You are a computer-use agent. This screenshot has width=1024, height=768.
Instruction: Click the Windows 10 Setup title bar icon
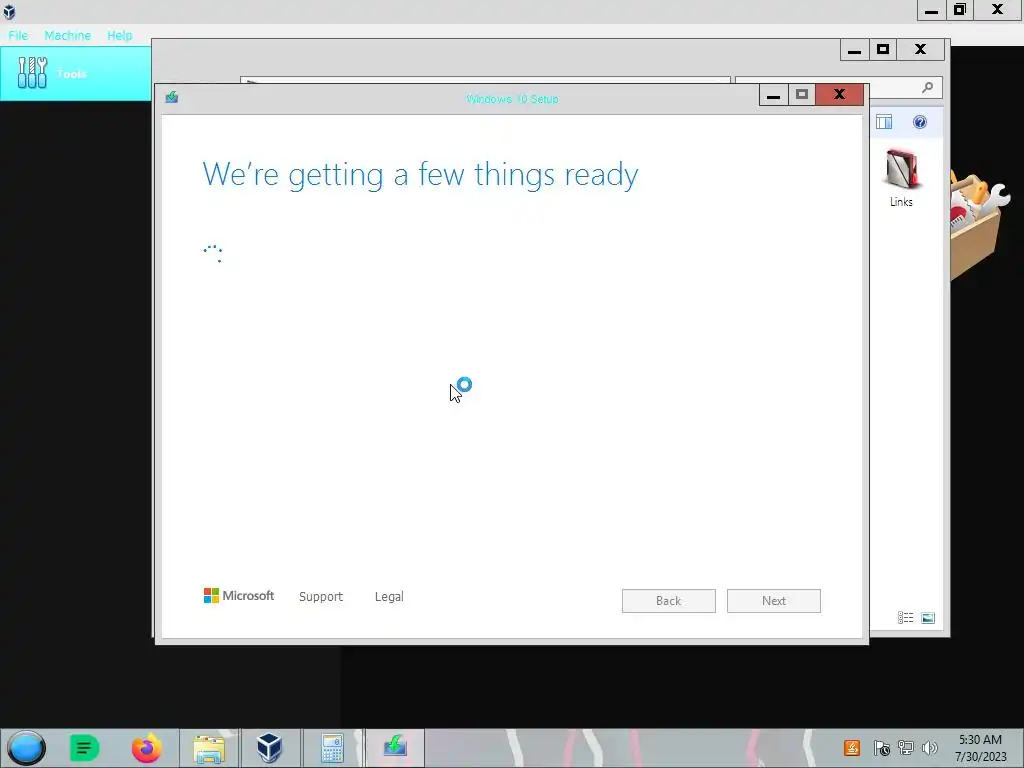[x=172, y=97]
